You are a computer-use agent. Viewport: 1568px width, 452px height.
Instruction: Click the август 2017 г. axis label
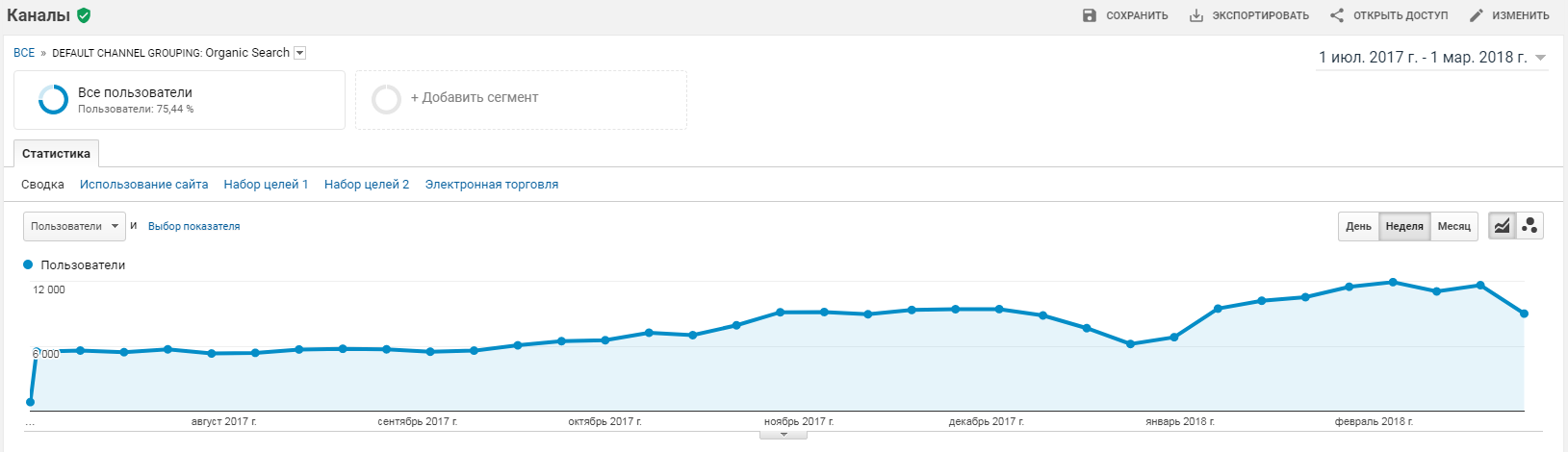[223, 422]
